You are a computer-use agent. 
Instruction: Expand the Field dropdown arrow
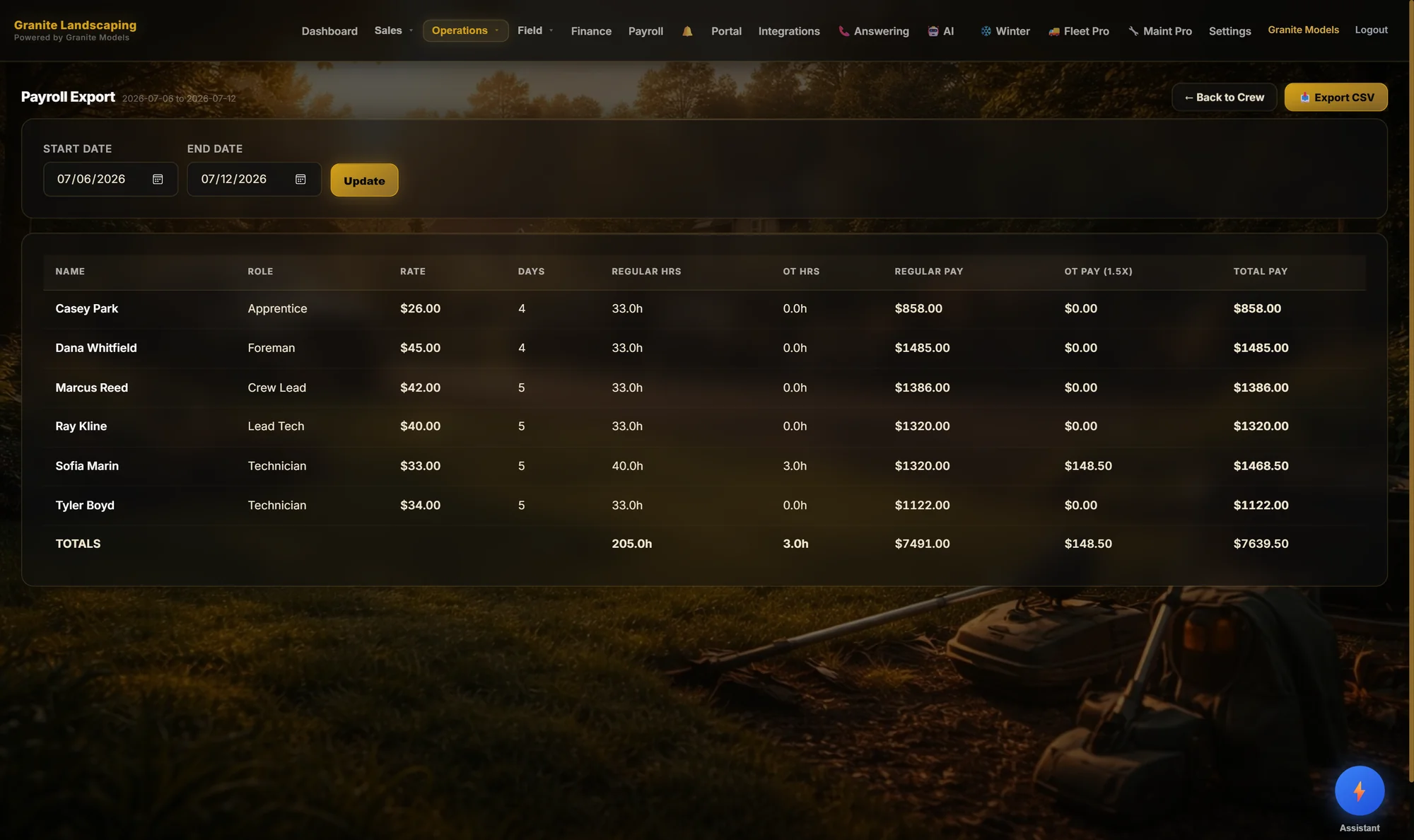point(551,30)
